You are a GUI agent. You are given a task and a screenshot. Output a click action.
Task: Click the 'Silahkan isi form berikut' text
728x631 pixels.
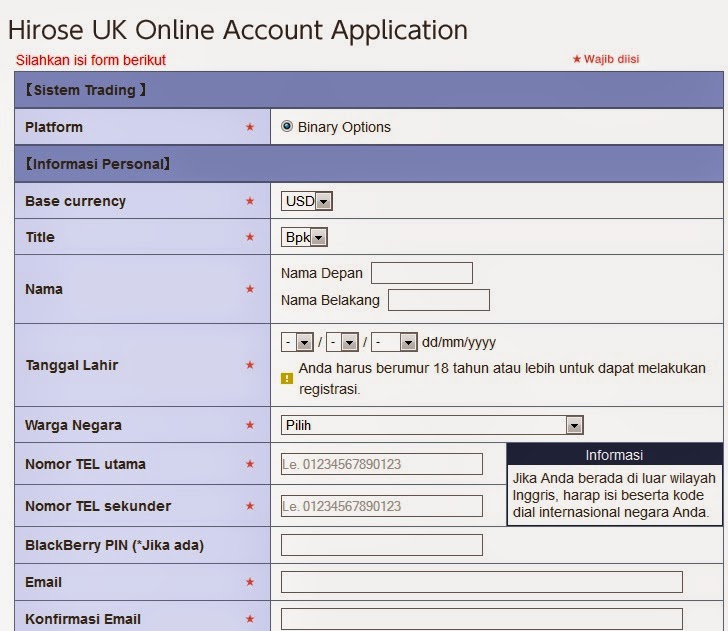pyautogui.click(x=91, y=60)
